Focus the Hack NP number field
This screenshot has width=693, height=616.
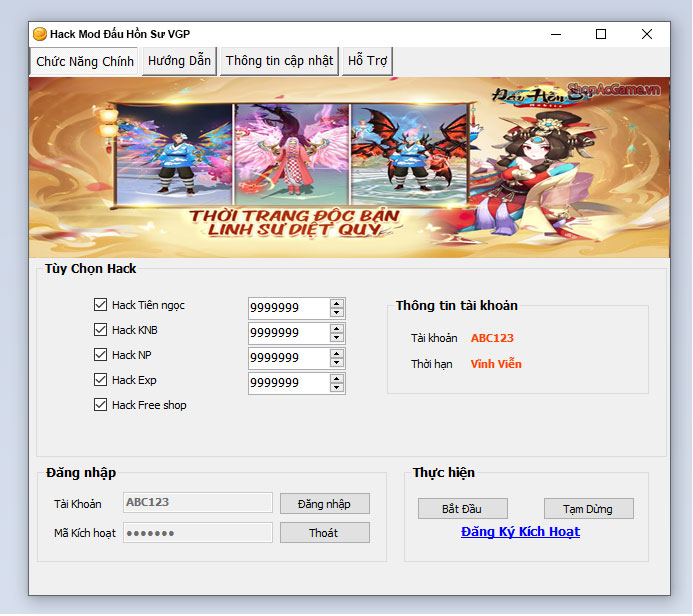point(289,358)
